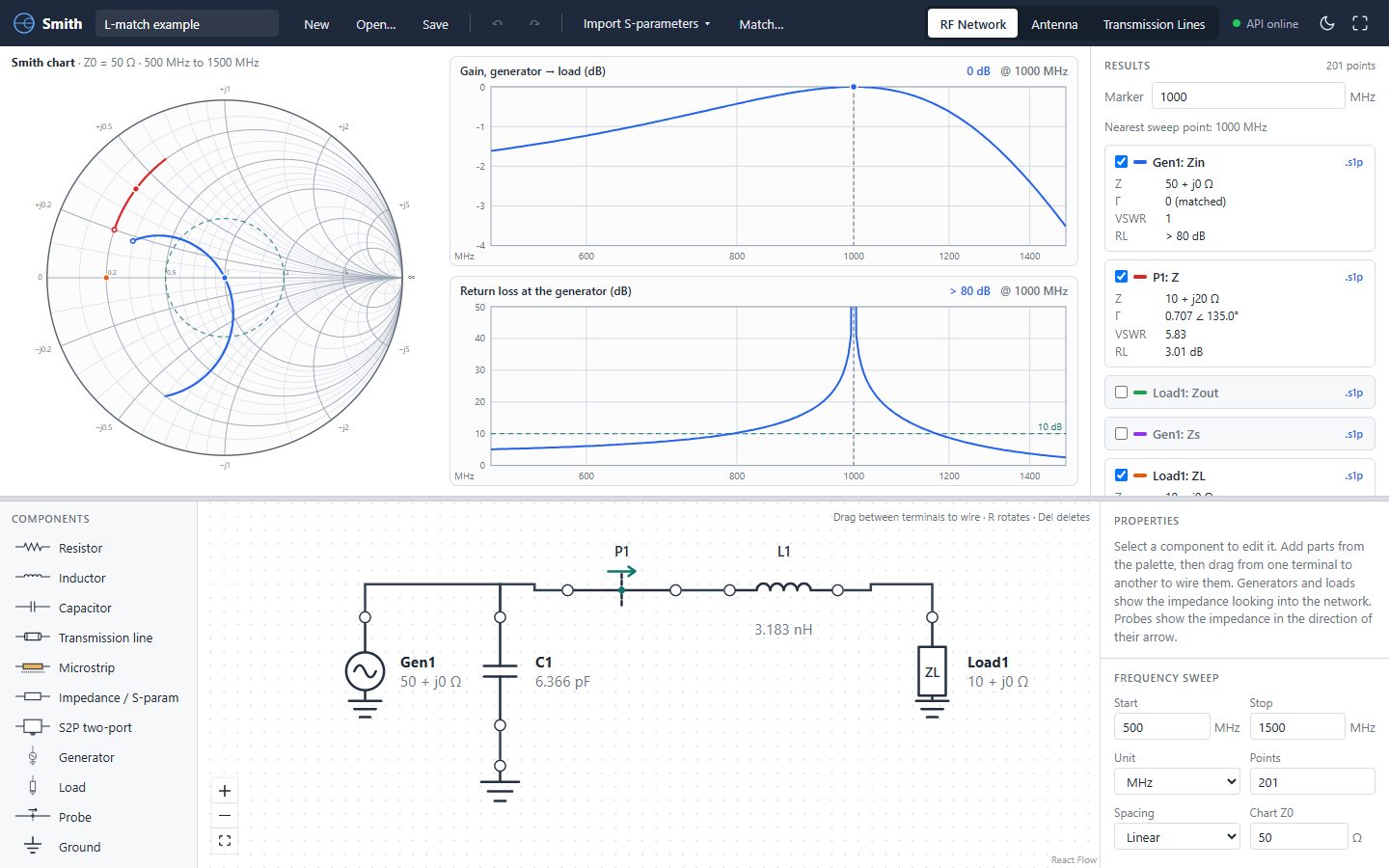Viewport: 1389px width, 868px height.
Task: Click the 3.183 nH inductor value
Action: [783, 629]
